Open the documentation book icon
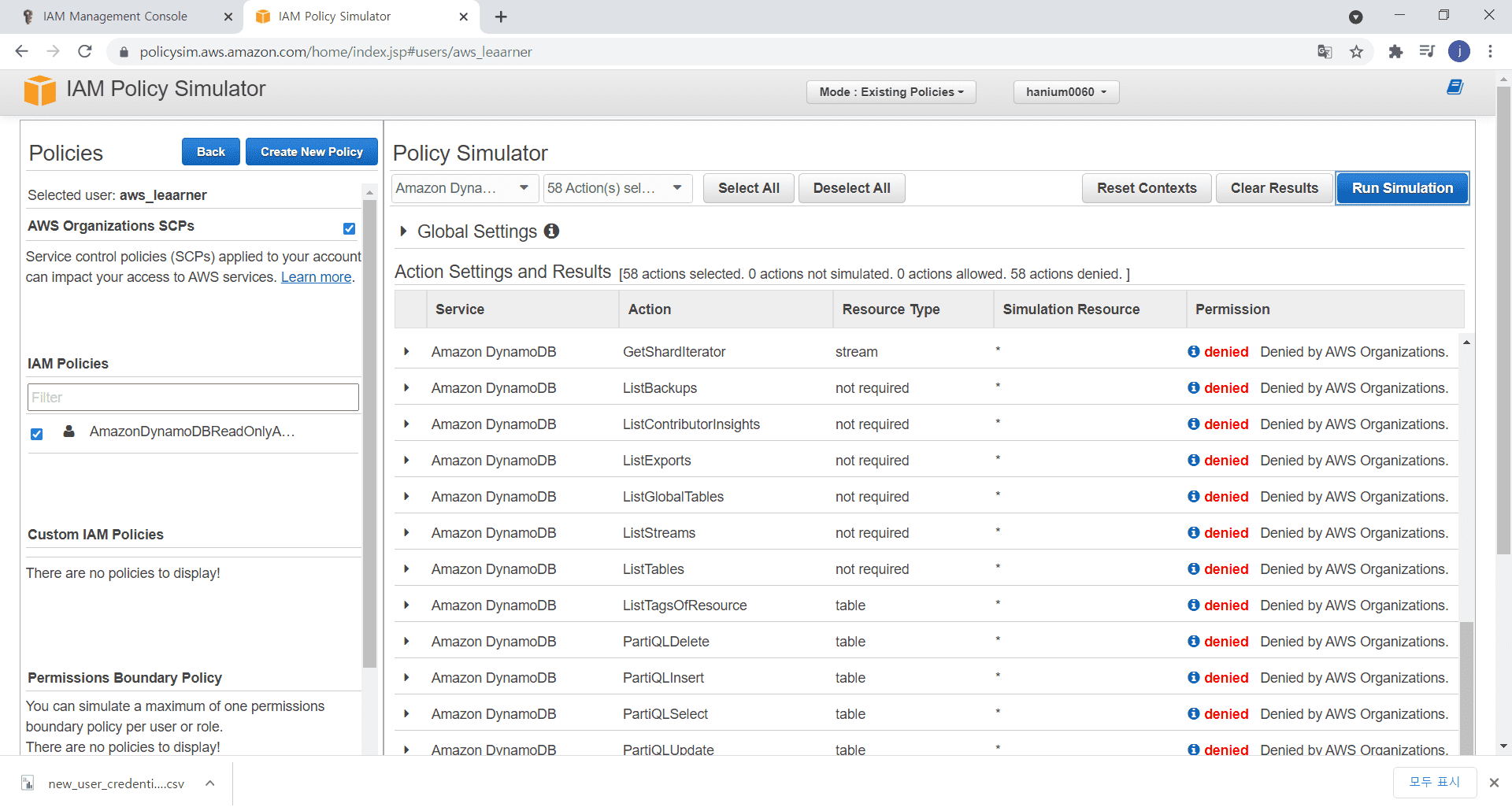1512x811 pixels. click(1455, 87)
